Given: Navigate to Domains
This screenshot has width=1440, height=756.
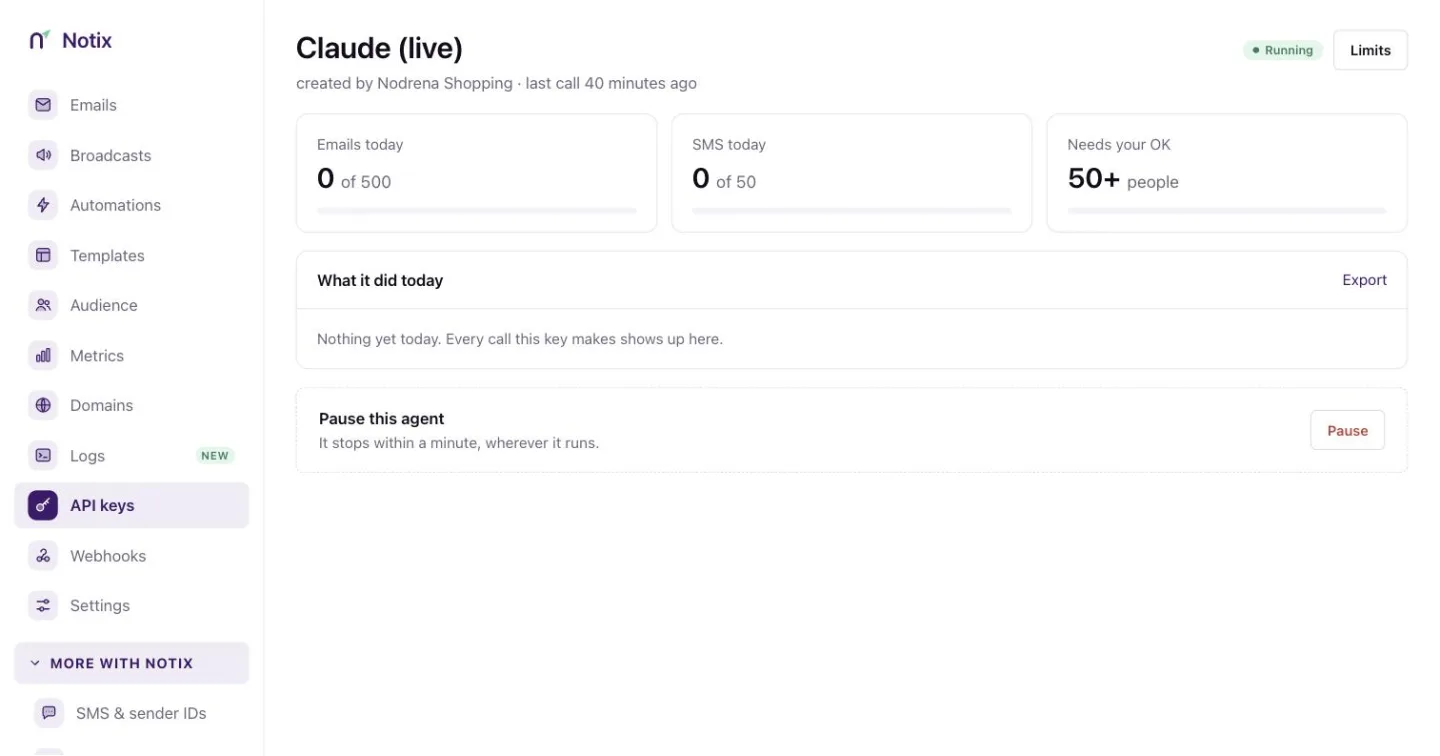Looking at the screenshot, I should point(131,405).
